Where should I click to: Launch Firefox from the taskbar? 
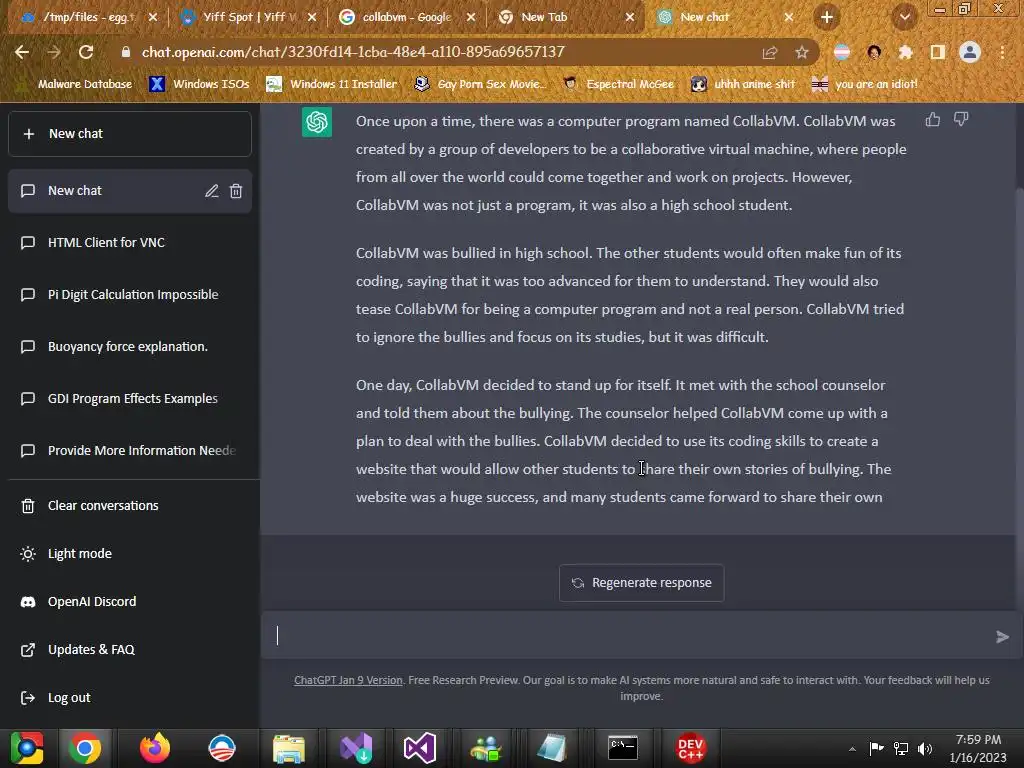[155, 748]
